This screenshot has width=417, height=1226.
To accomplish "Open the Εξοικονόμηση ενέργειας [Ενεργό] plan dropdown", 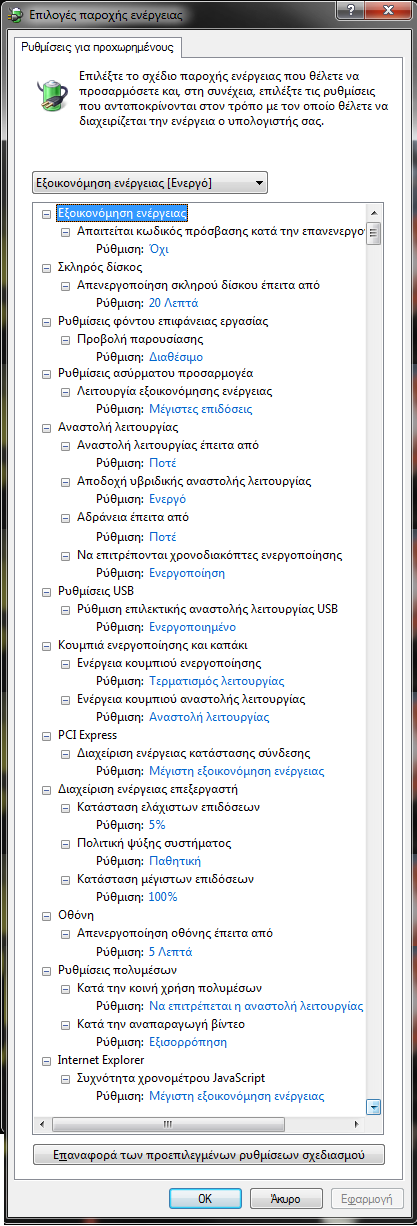I will [150, 182].
